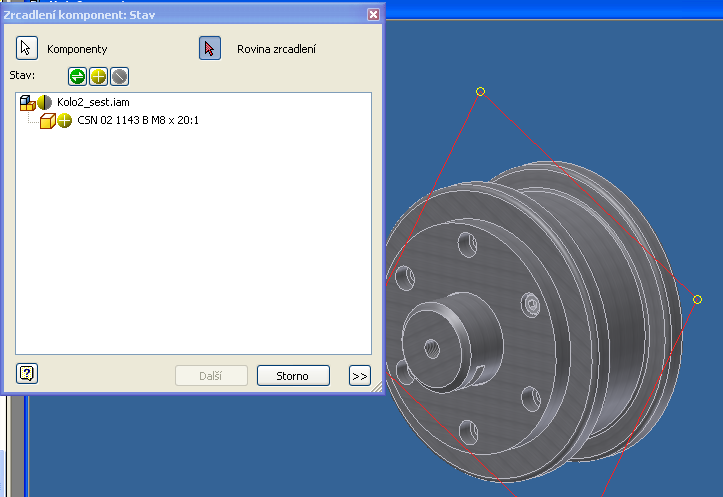Set status to mirrored (green icon)
This screenshot has width=723, height=497.
[x=77, y=76]
